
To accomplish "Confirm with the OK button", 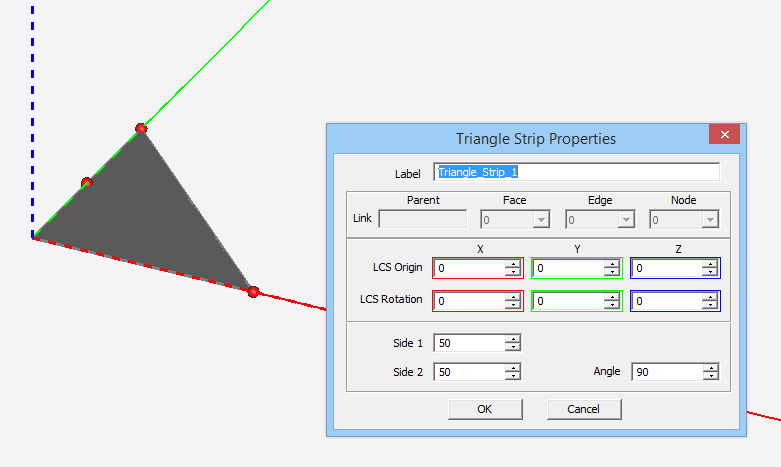I will (485, 409).
